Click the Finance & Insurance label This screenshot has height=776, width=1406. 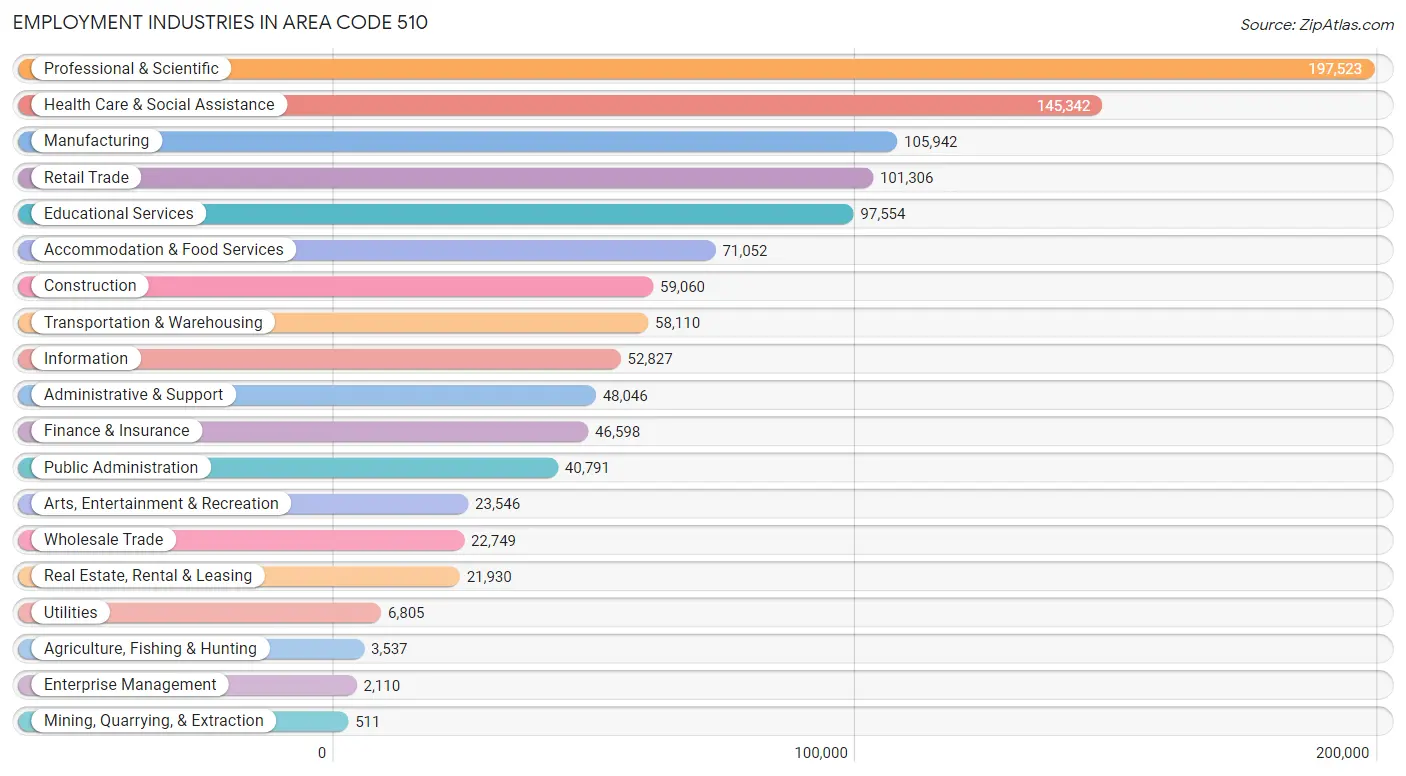(117, 430)
